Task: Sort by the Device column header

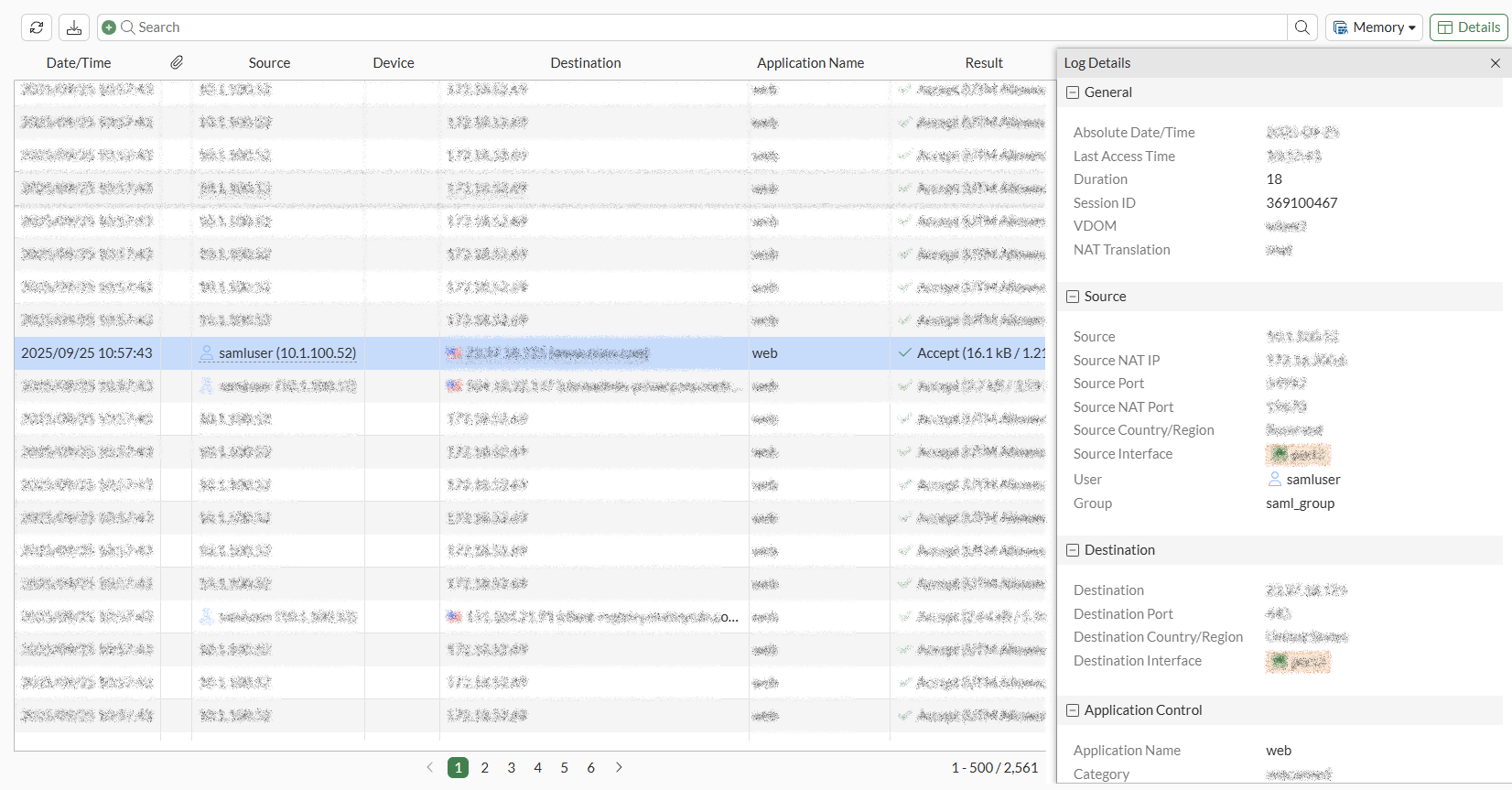Action: click(x=394, y=63)
